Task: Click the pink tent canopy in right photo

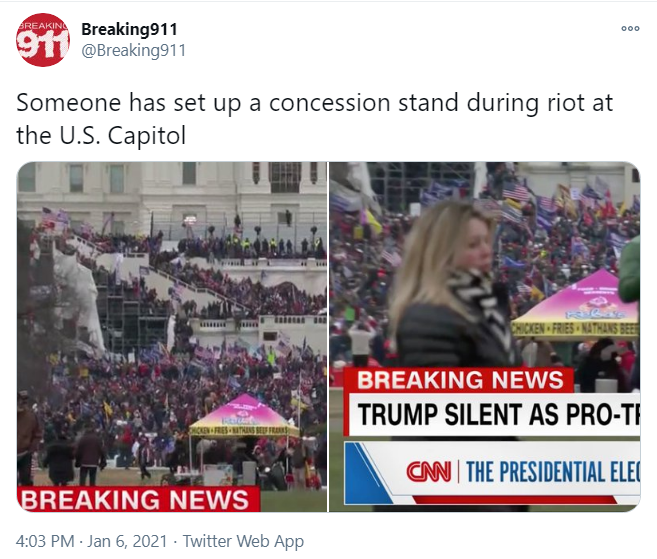Action: [576, 304]
